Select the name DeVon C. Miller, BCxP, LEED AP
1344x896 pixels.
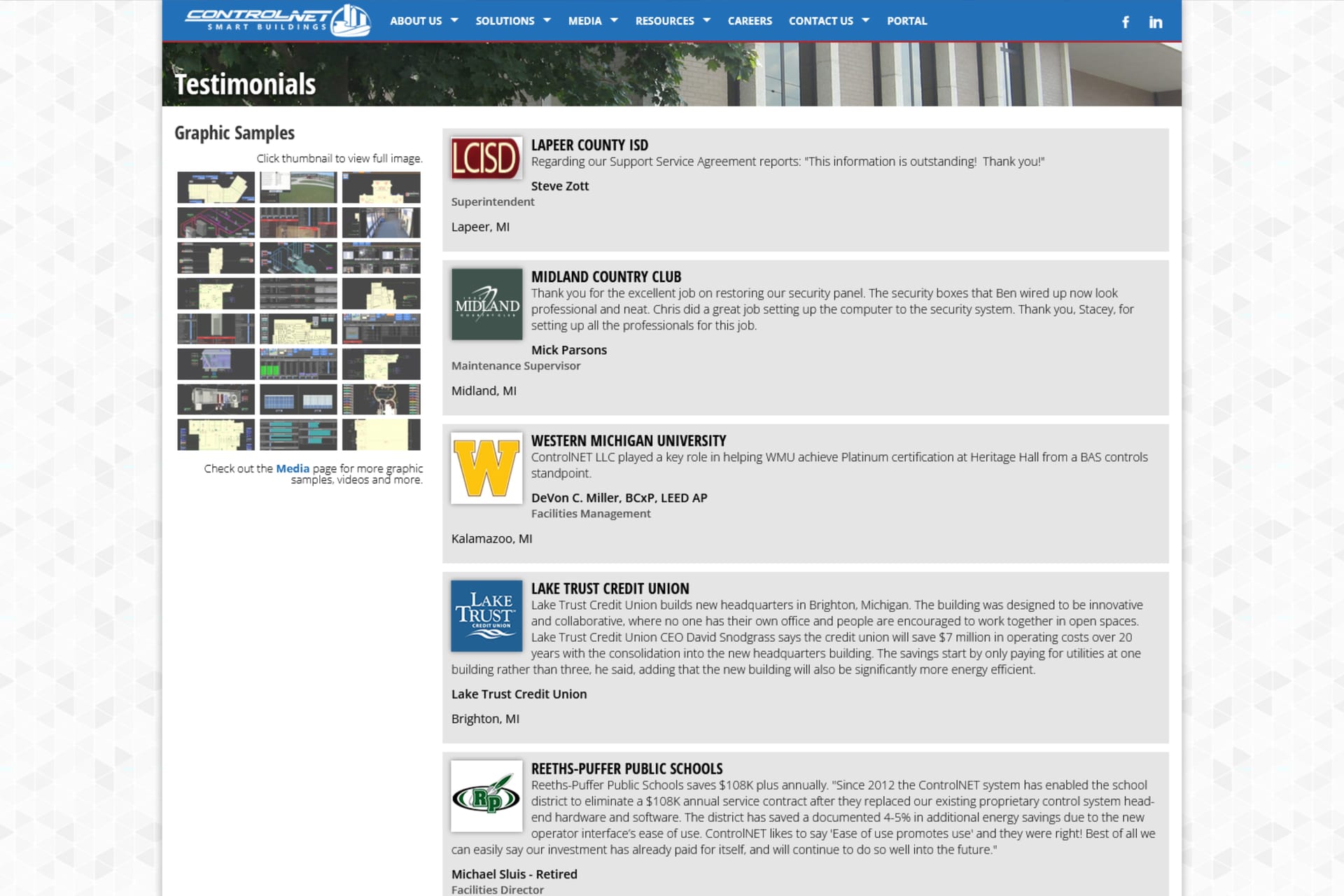619,498
